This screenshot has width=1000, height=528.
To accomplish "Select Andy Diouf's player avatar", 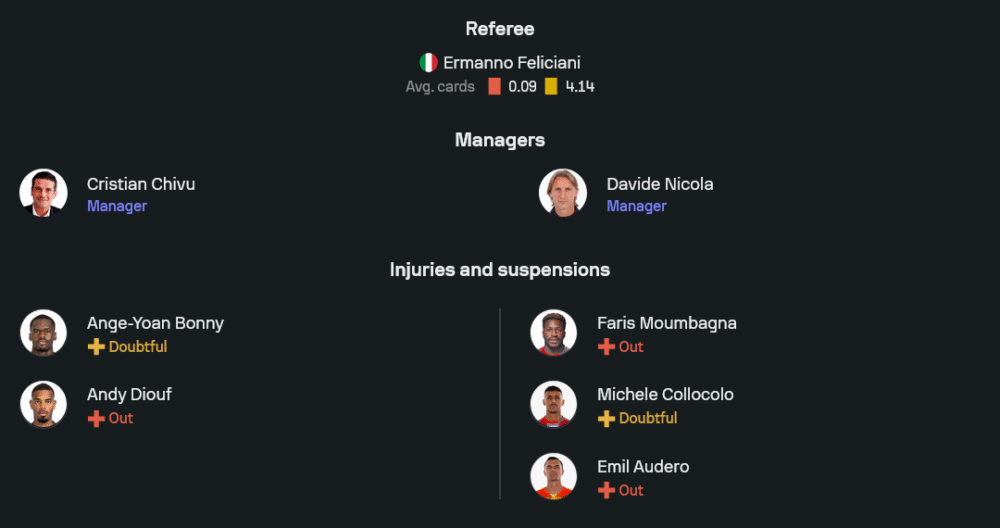I will pos(44,405).
